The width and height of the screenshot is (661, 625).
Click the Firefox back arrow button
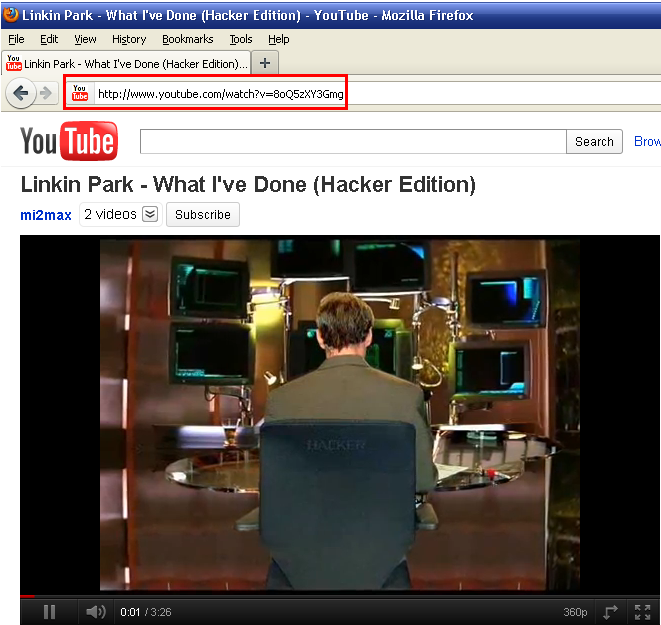click(x=20, y=93)
